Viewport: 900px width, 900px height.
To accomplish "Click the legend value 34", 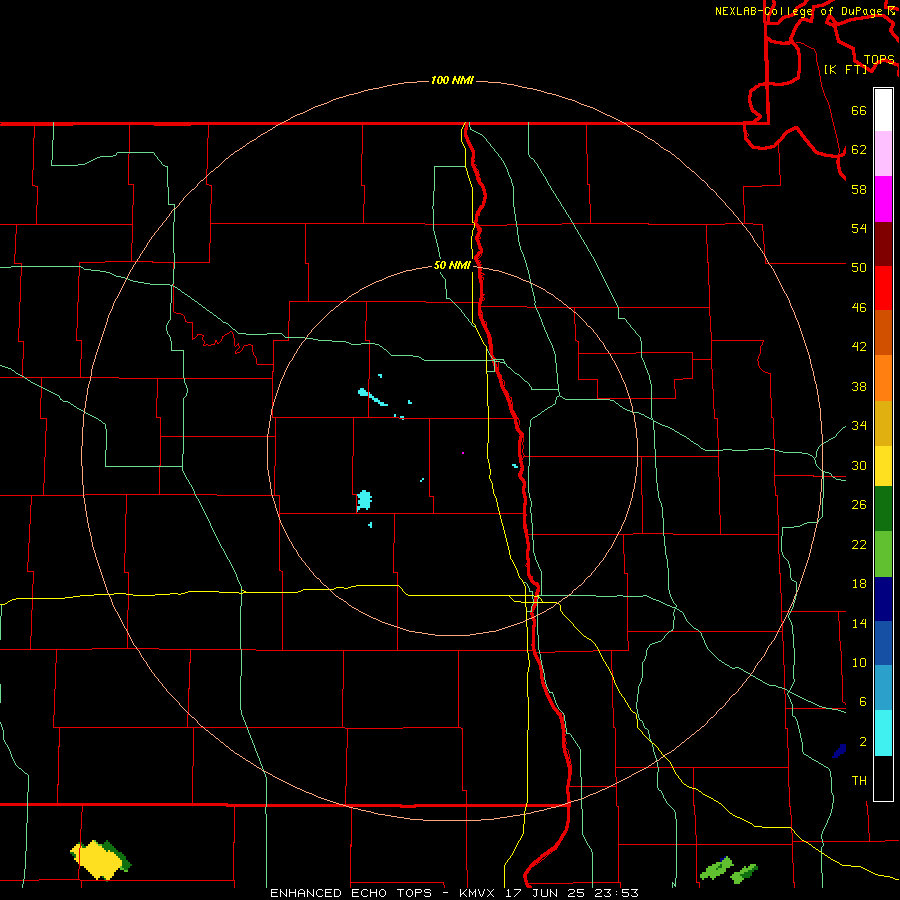I will click(x=859, y=425).
